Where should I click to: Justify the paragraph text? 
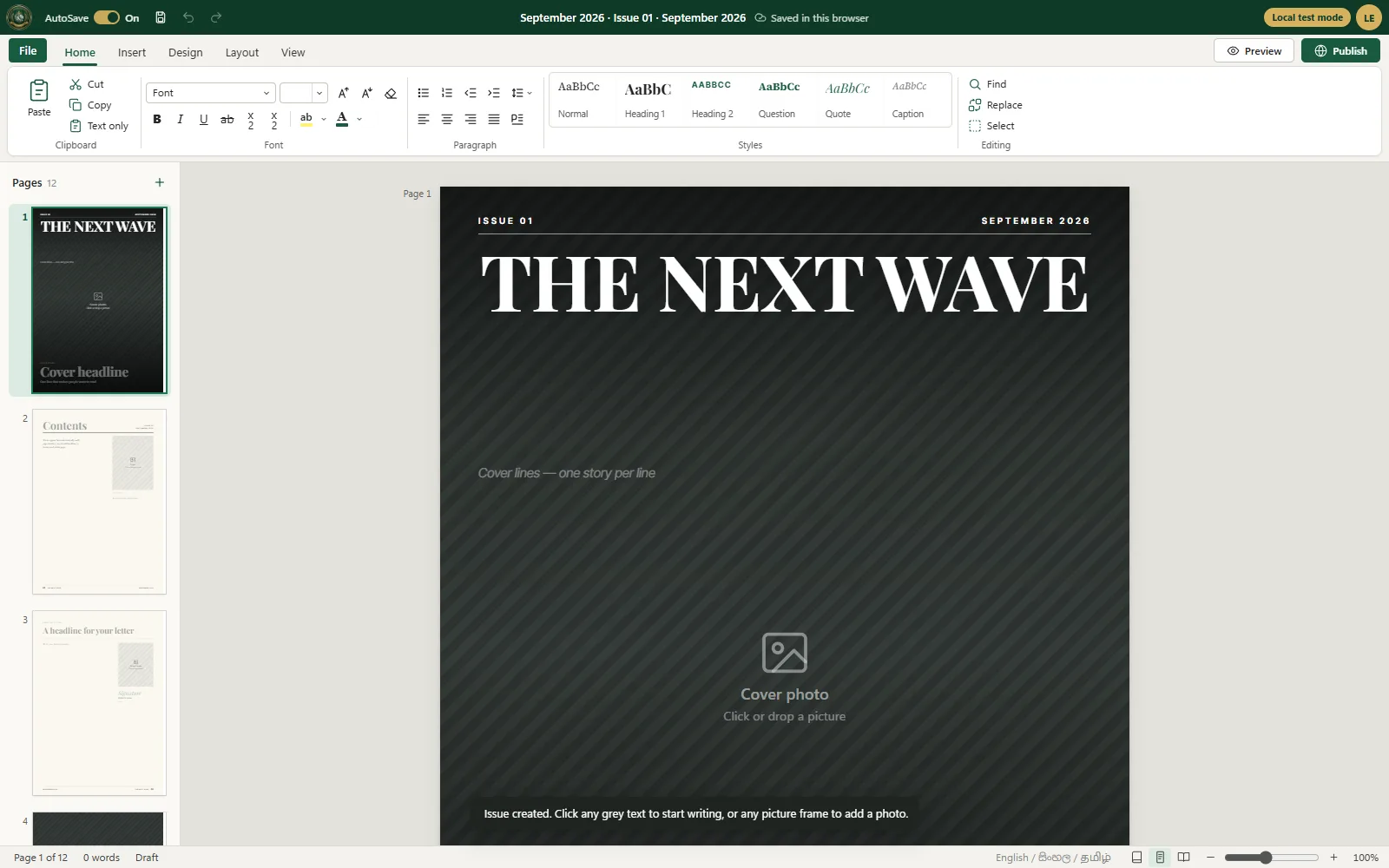pos(494,119)
